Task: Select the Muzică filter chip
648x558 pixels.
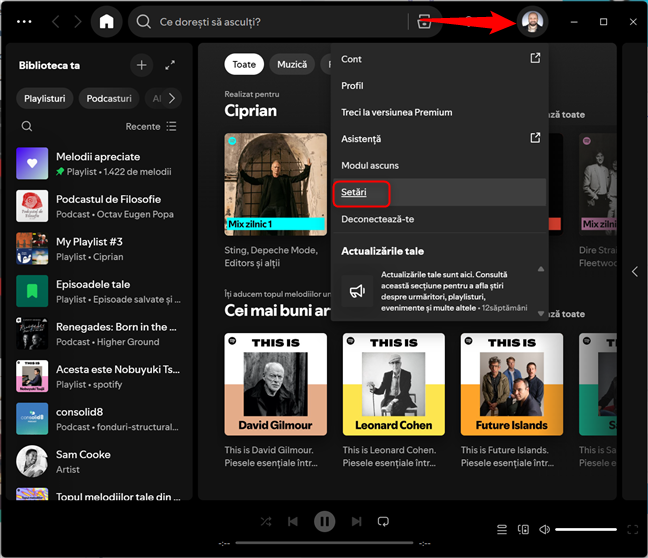Action: pyautogui.click(x=292, y=64)
